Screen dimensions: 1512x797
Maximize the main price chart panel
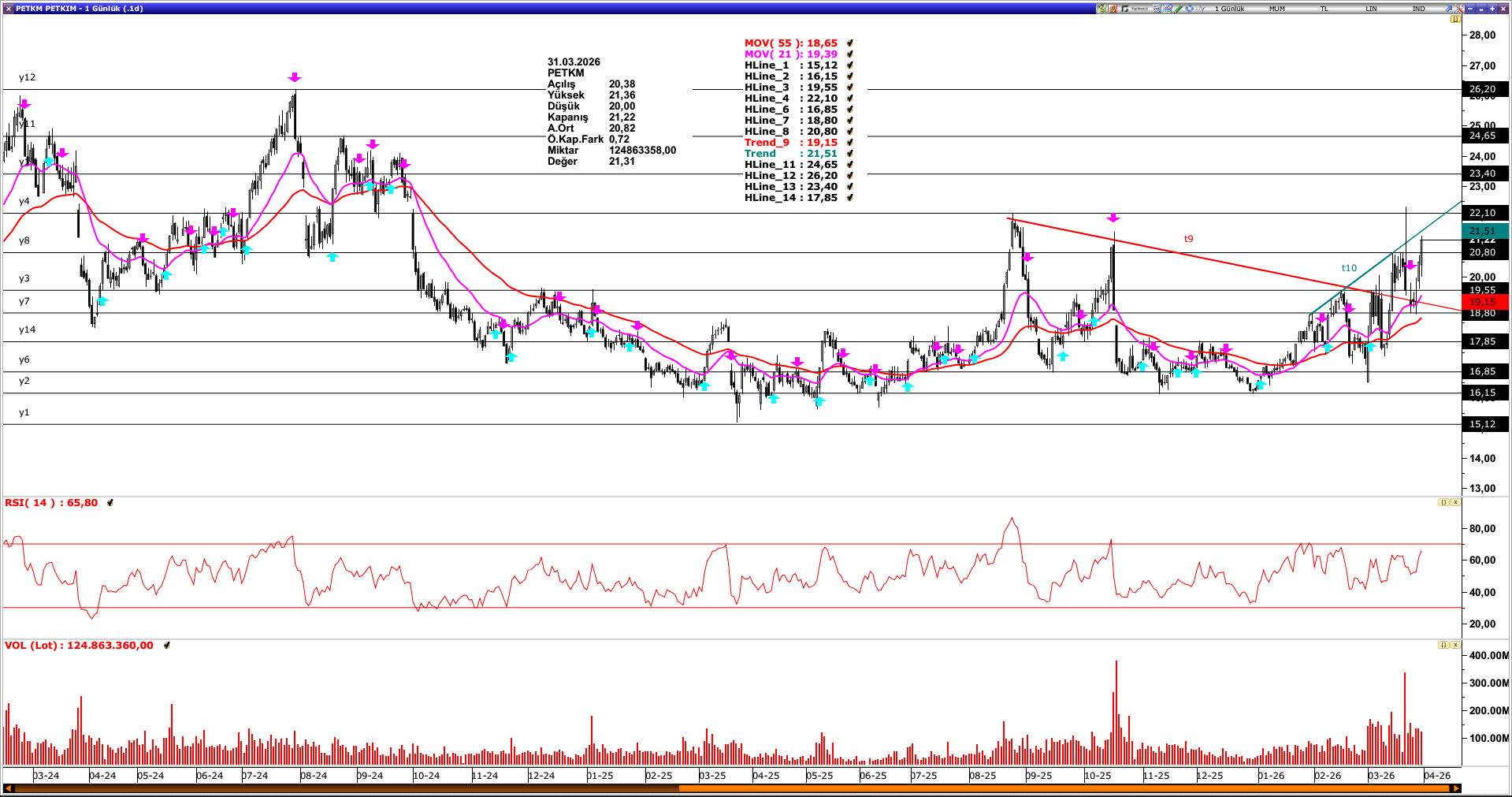pos(1454,19)
